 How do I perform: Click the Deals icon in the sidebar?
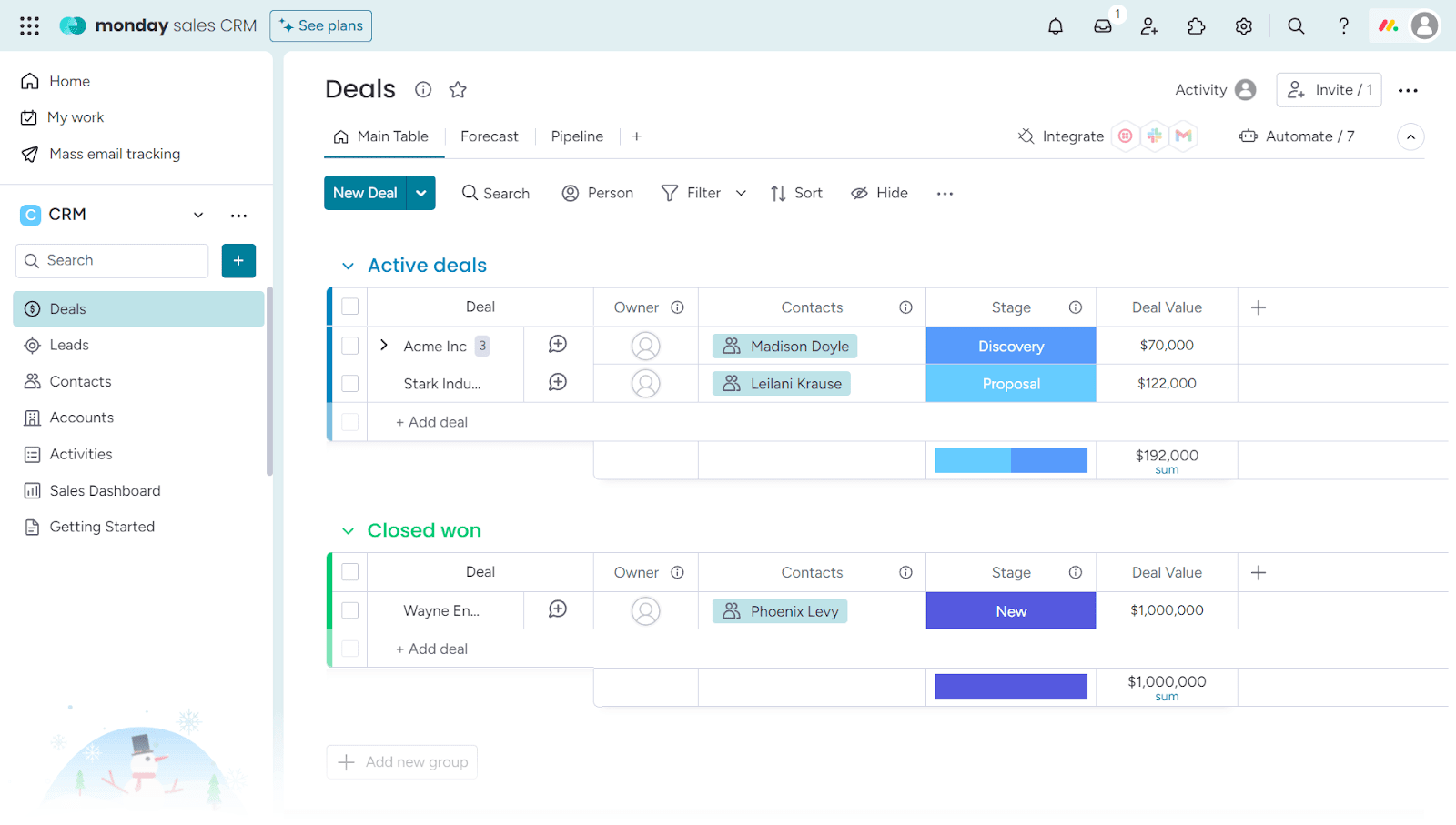(x=31, y=308)
